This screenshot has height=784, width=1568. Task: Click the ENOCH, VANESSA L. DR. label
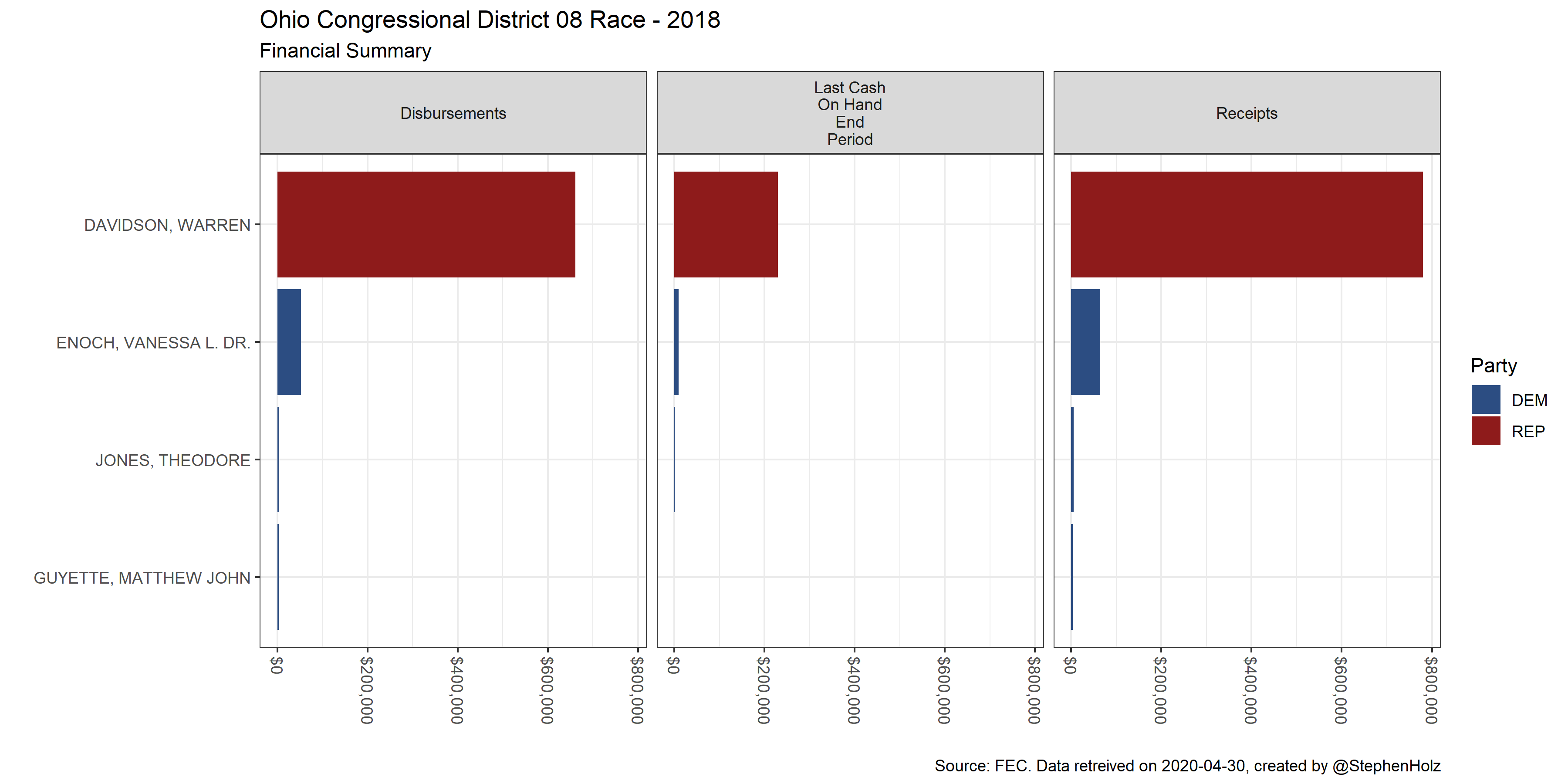coord(153,343)
